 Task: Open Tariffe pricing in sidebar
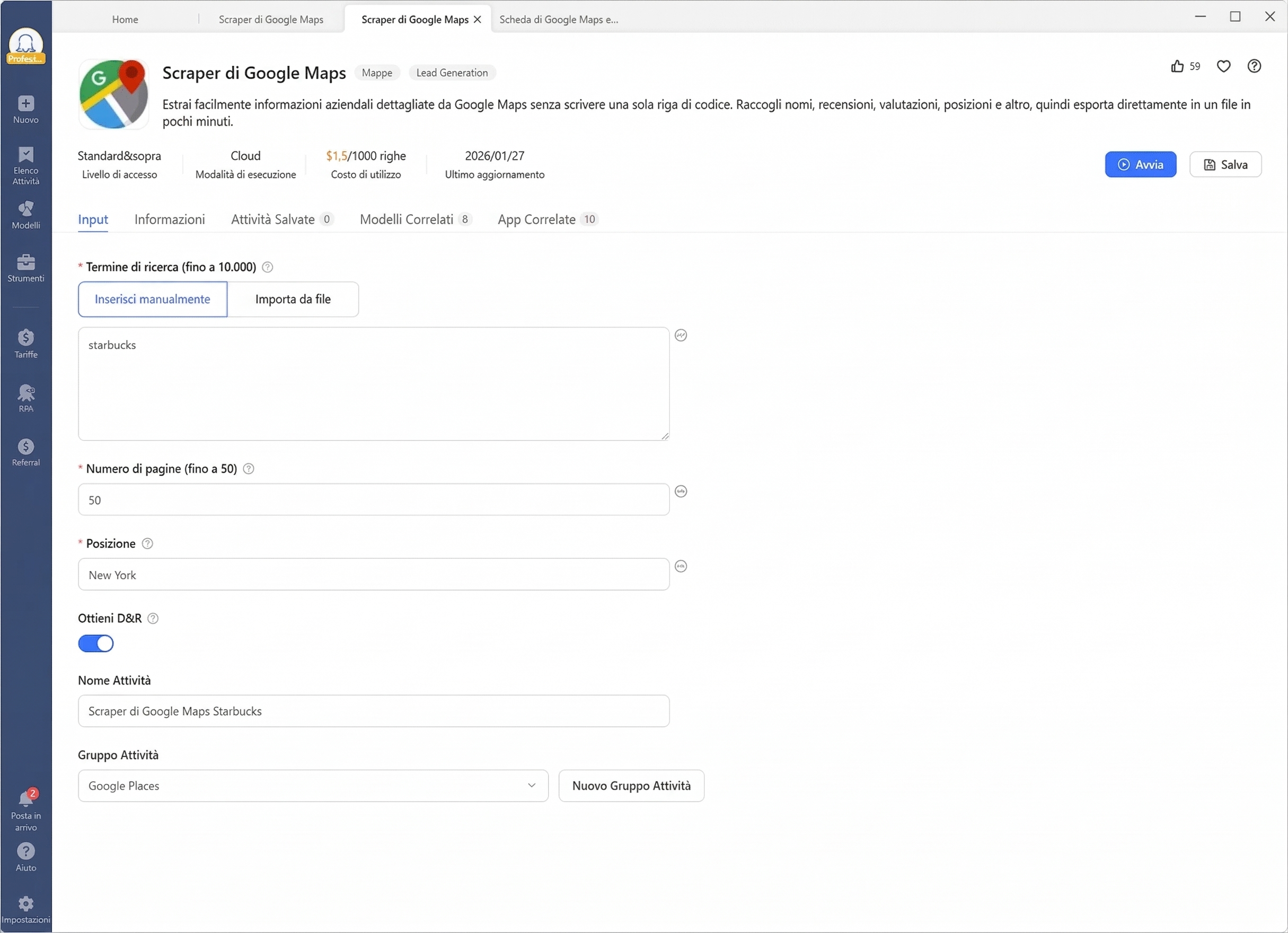[25, 344]
